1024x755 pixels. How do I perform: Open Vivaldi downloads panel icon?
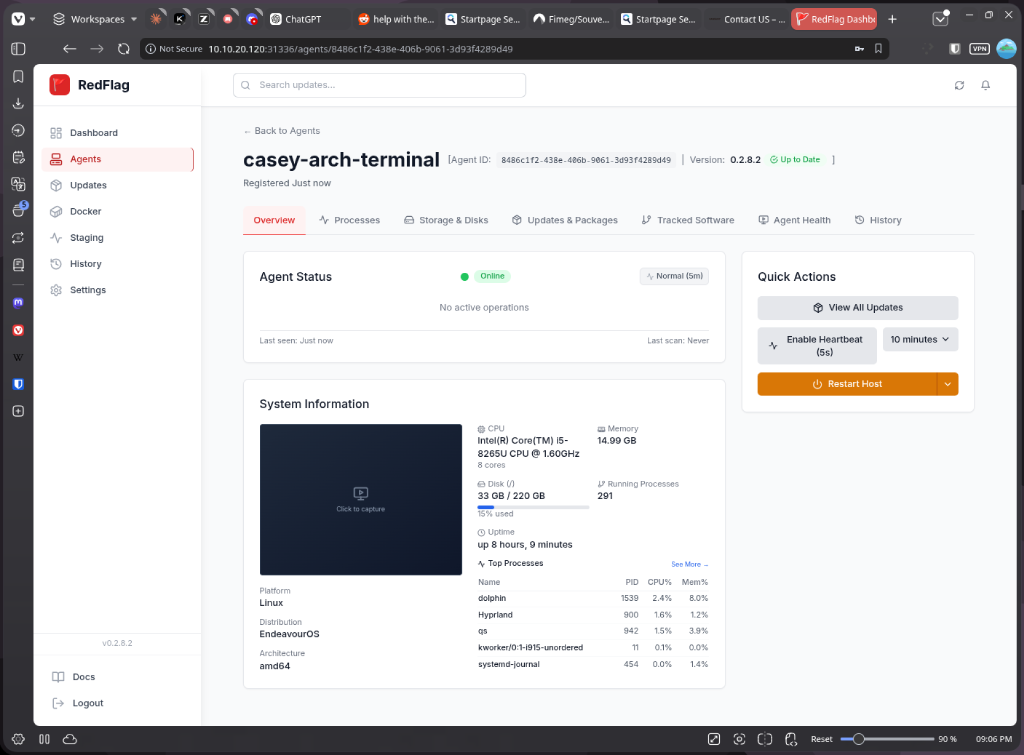coord(18,103)
